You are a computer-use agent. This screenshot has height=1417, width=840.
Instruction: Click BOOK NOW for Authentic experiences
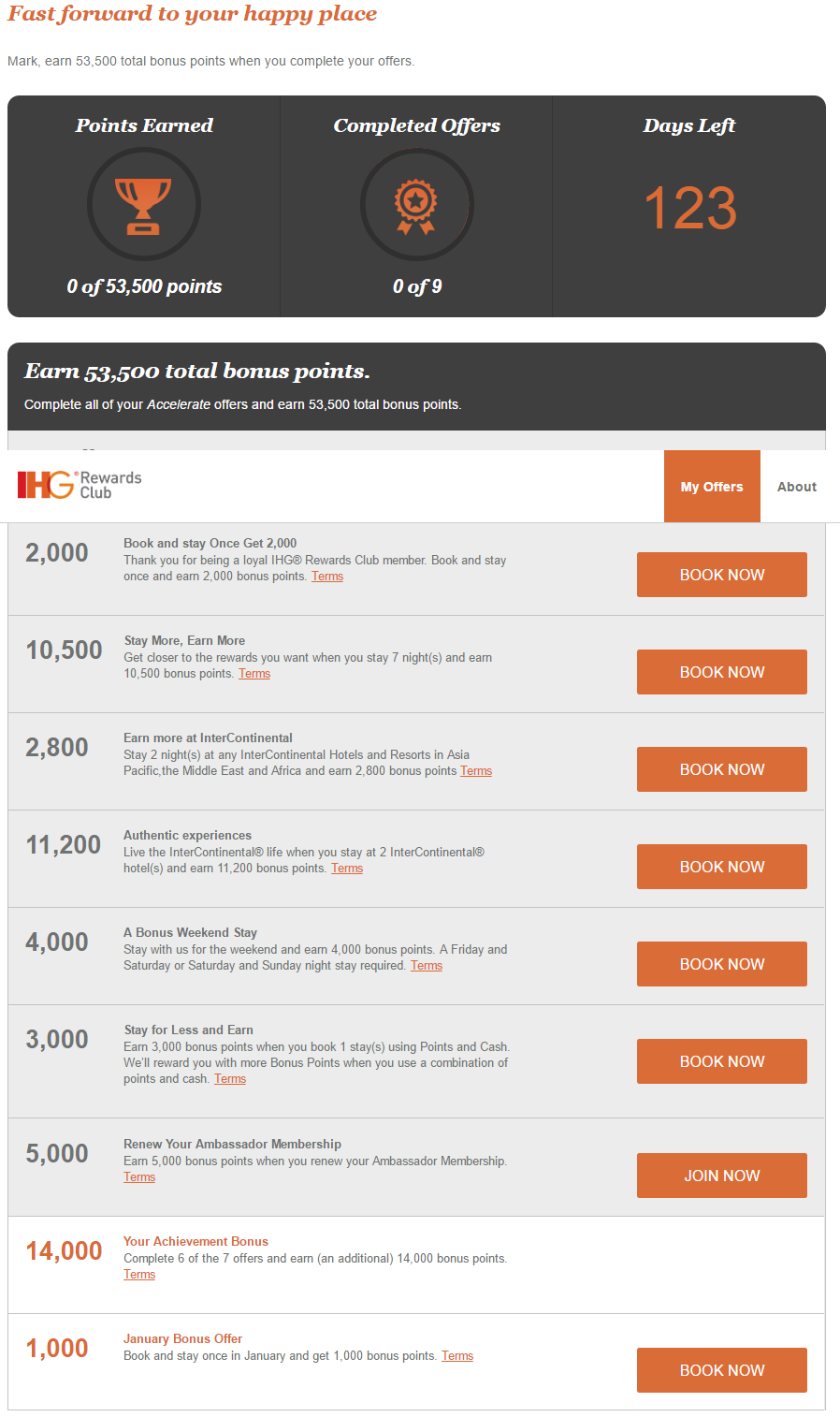(722, 867)
